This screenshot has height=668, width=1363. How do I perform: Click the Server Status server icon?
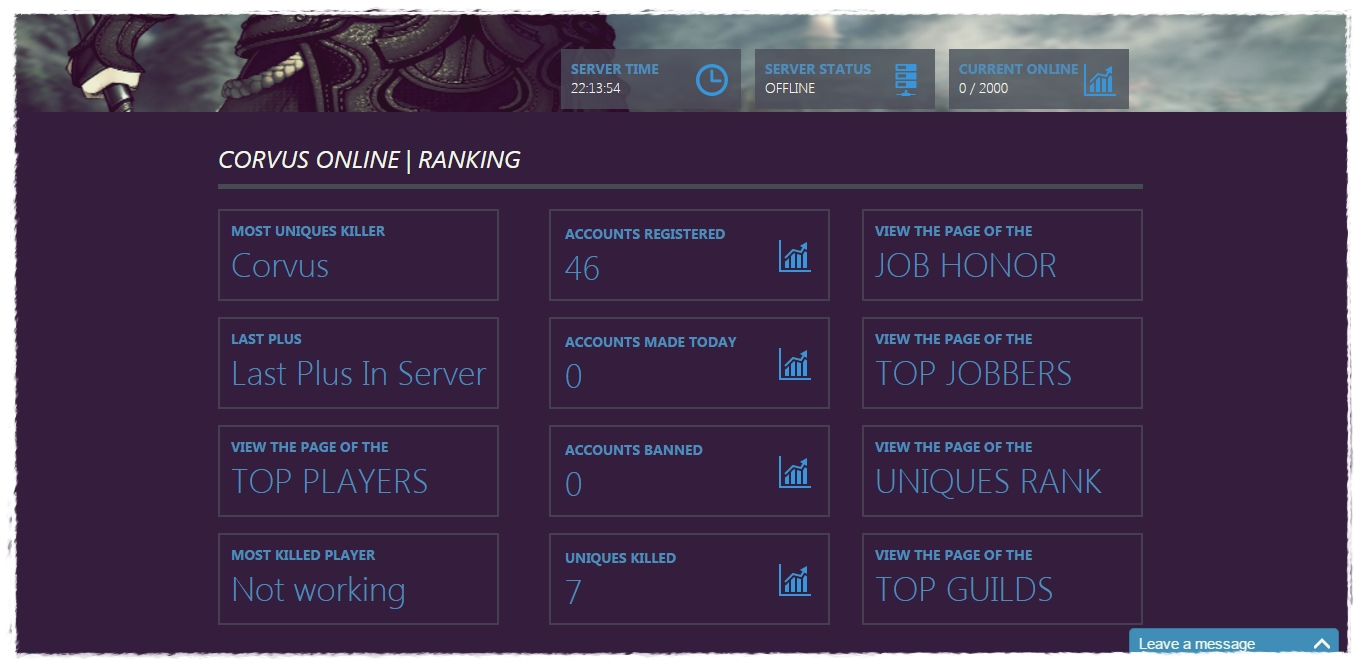[906, 79]
